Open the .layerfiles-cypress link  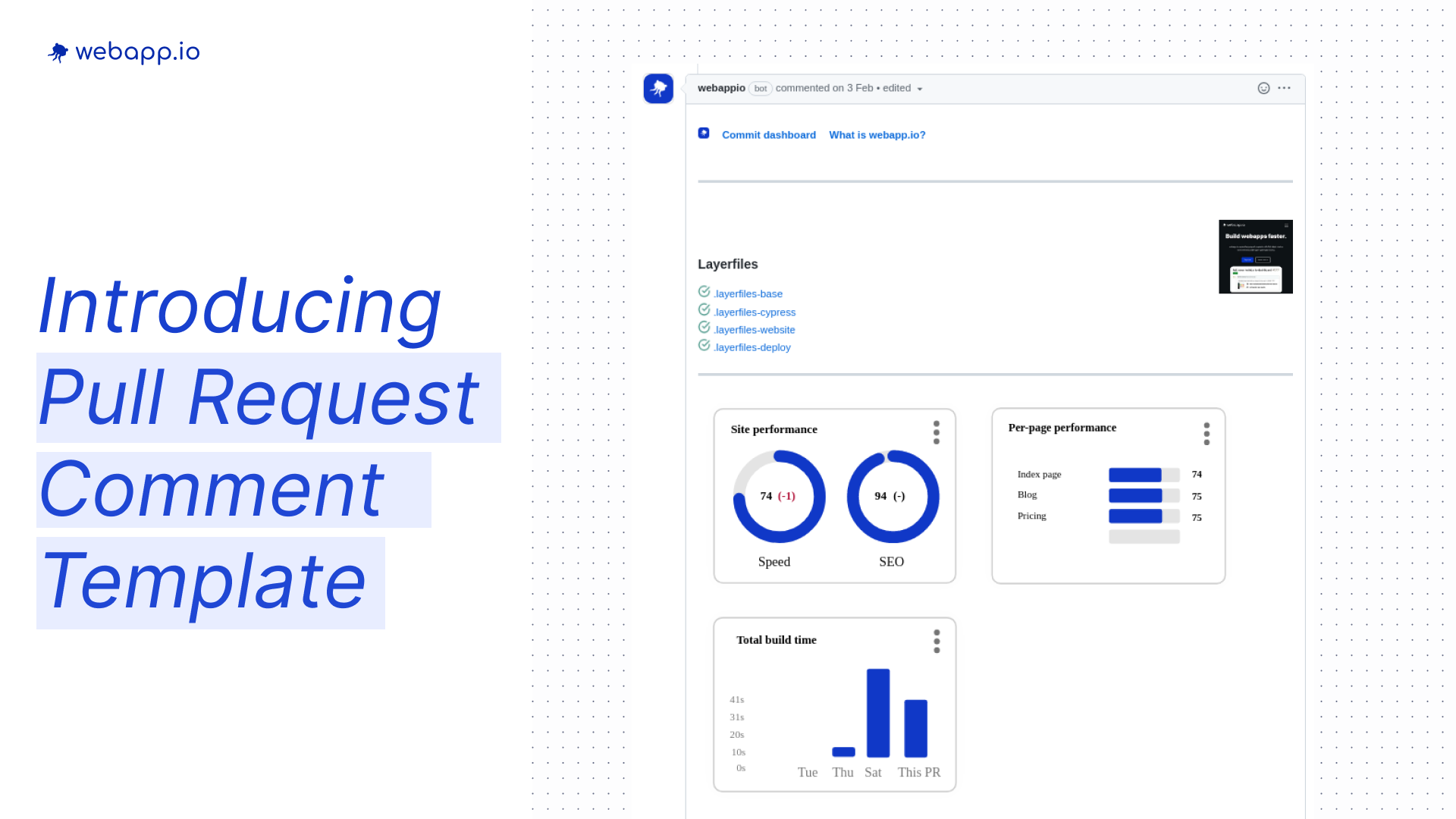point(755,312)
